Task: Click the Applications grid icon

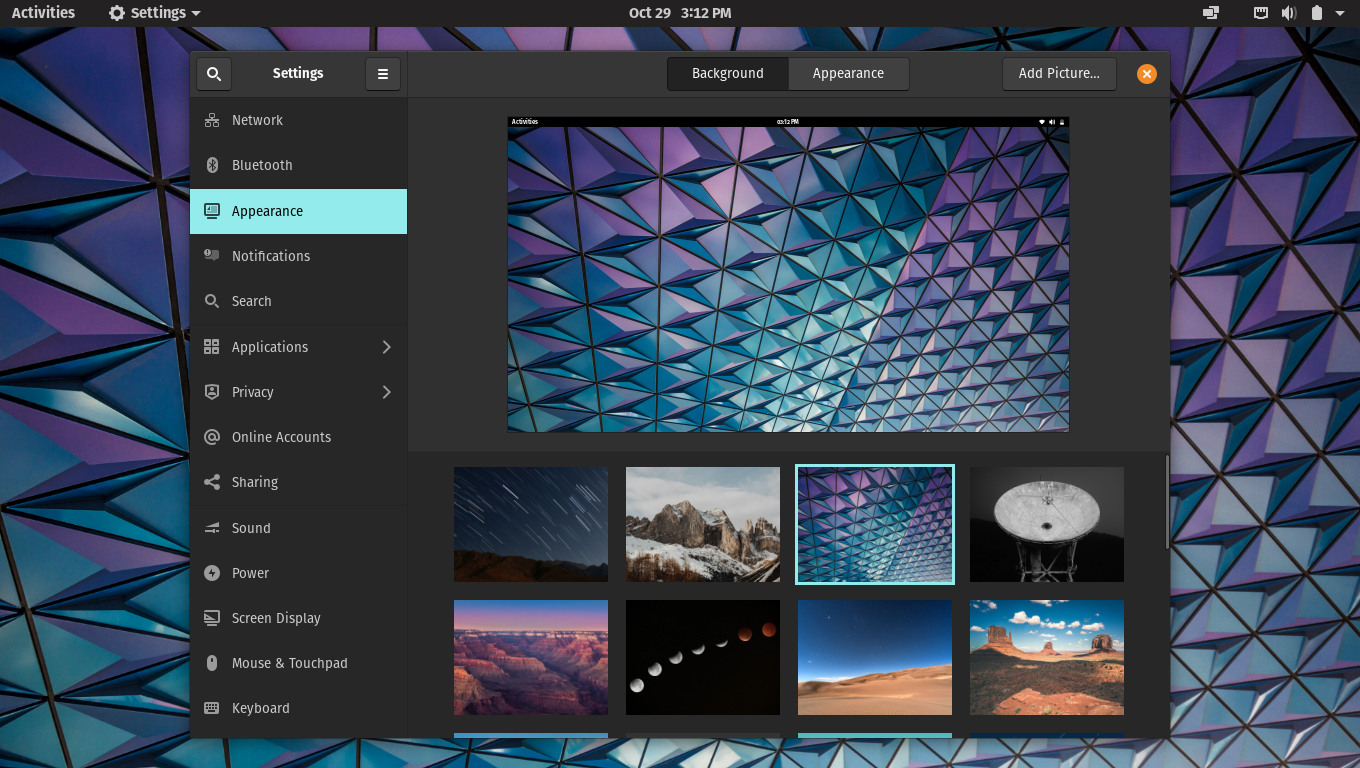Action: click(x=212, y=347)
